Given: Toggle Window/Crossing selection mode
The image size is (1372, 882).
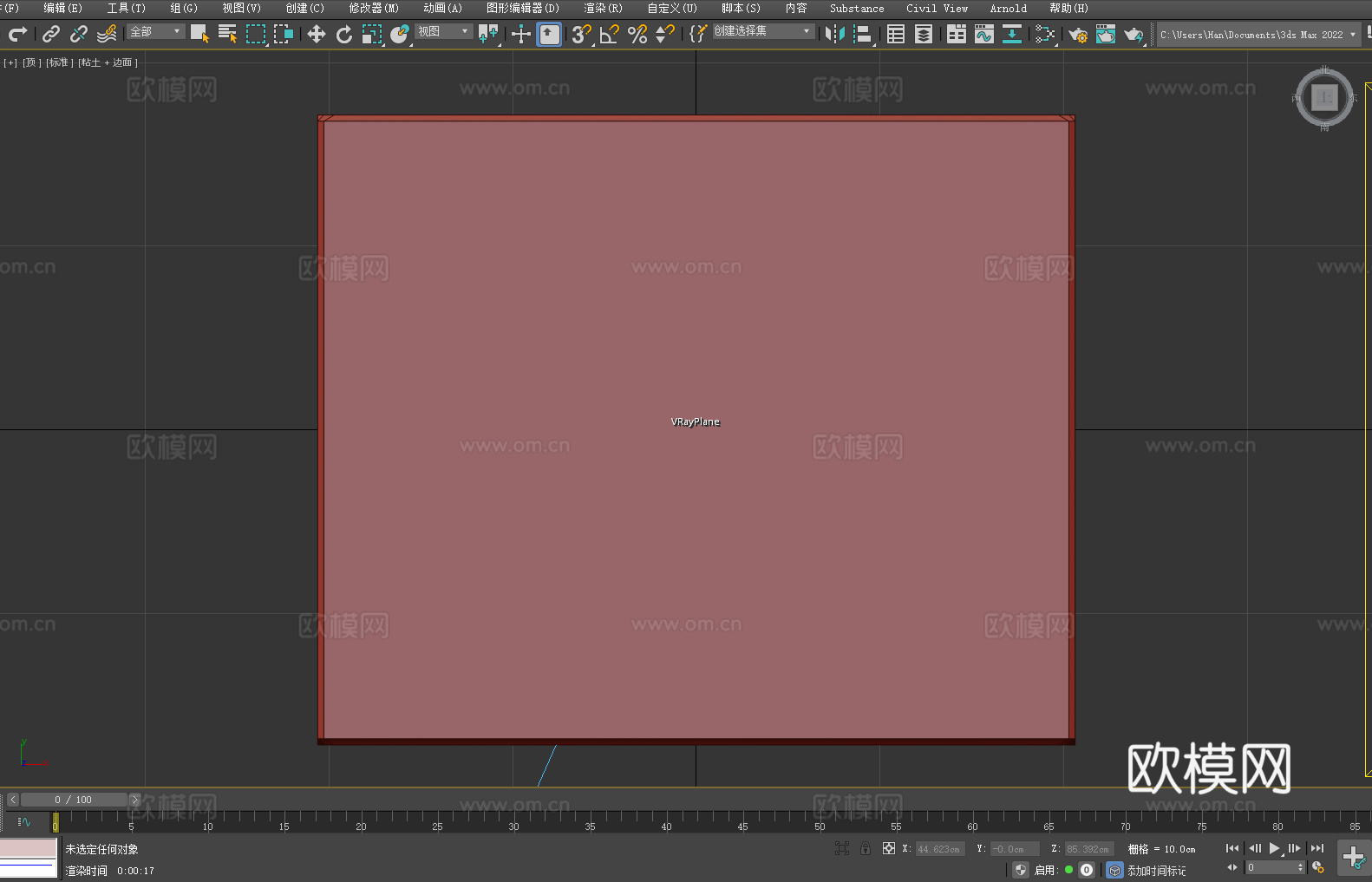Looking at the screenshot, I should (284, 34).
